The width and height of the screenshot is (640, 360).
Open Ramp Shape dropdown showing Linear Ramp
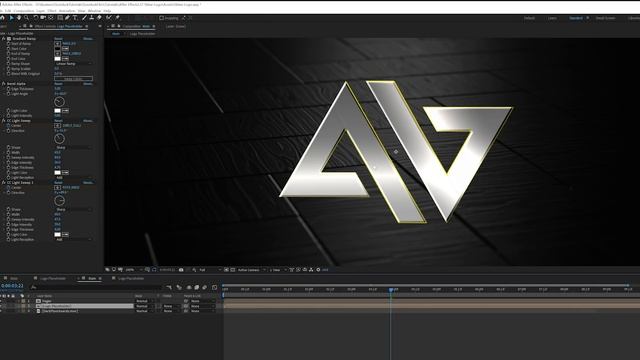tap(73, 64)
